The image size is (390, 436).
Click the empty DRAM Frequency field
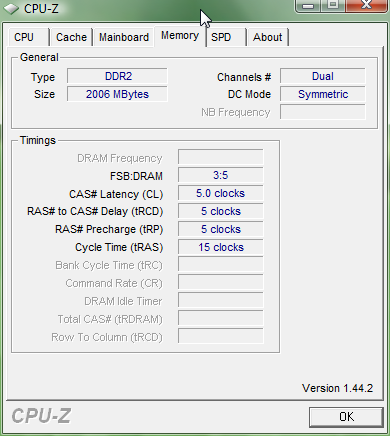pos(221,157)
